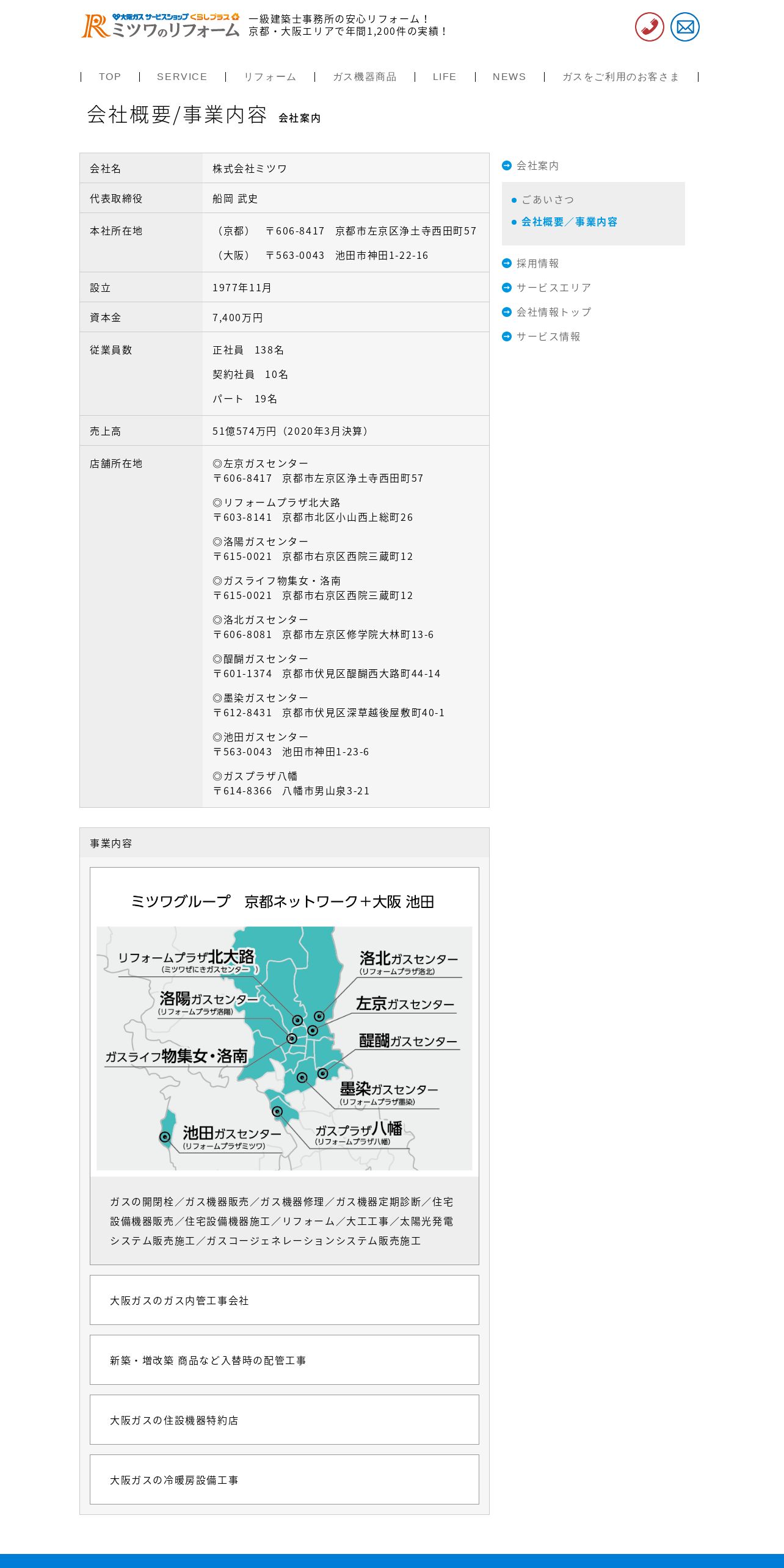Open the リフォーム menu item

pos(270,76)
